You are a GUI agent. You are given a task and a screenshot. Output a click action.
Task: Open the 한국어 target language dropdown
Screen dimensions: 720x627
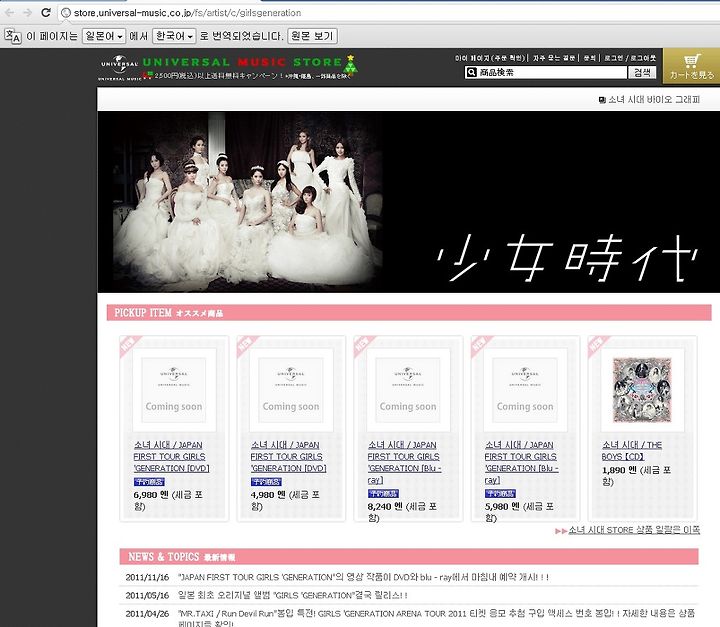[174, 36]
